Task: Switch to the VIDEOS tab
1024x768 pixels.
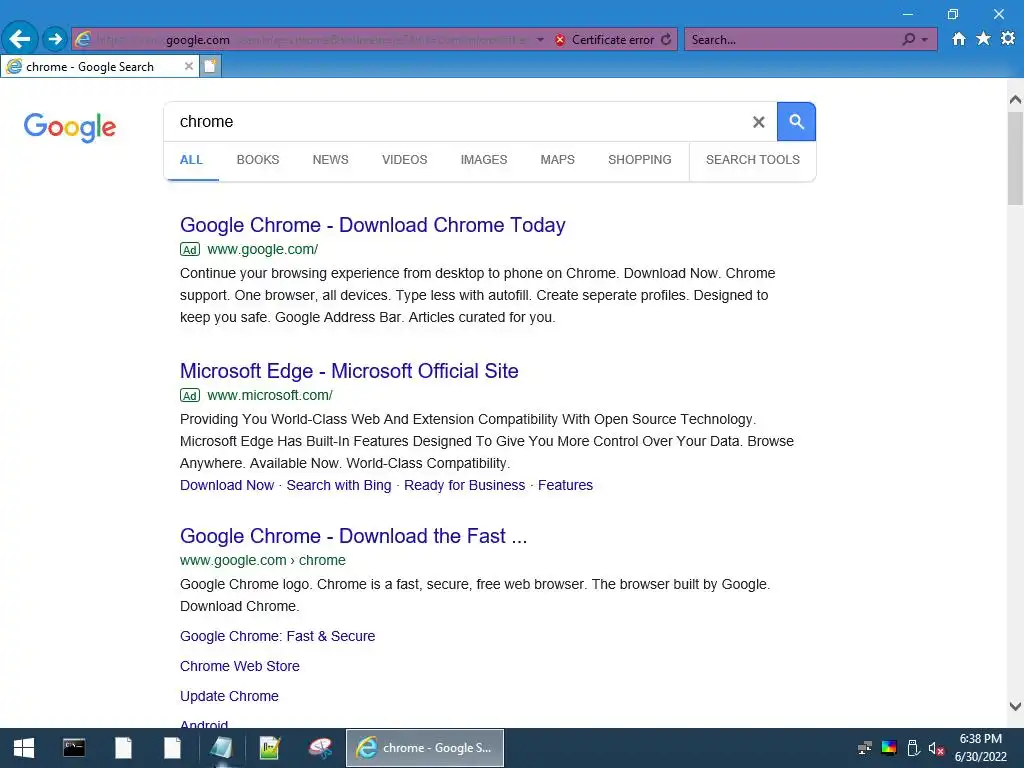Action: pyautogui.click(x=404, y=160)
